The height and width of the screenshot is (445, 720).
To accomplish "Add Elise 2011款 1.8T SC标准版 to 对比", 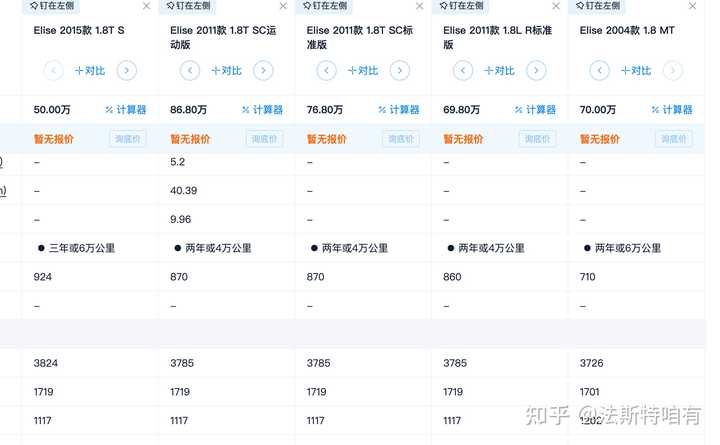I will [x=363, y=71].
